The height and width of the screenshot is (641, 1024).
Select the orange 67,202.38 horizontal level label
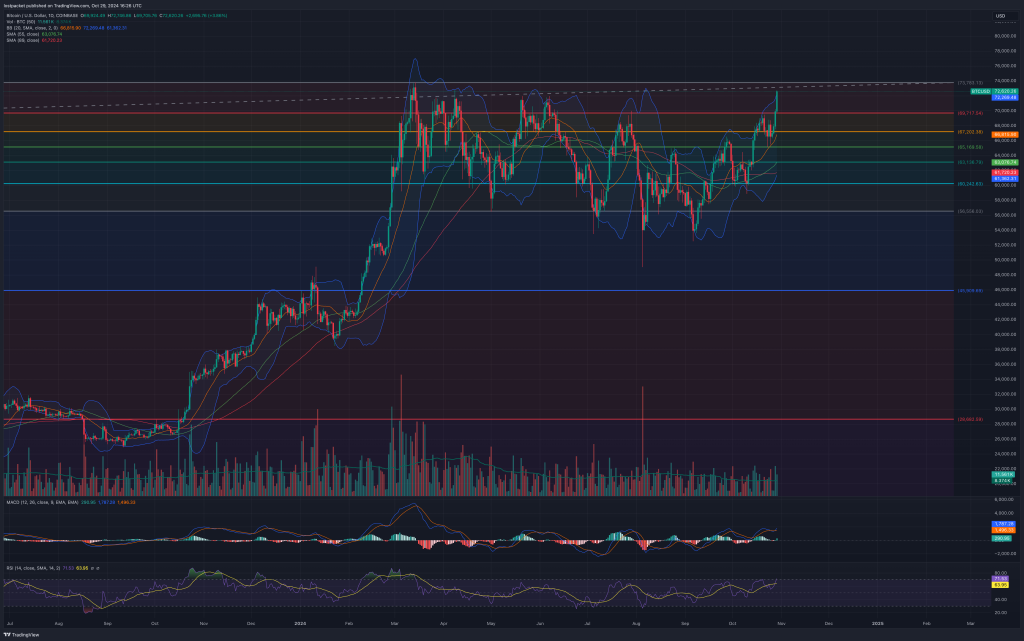click(x=970, y=132)
